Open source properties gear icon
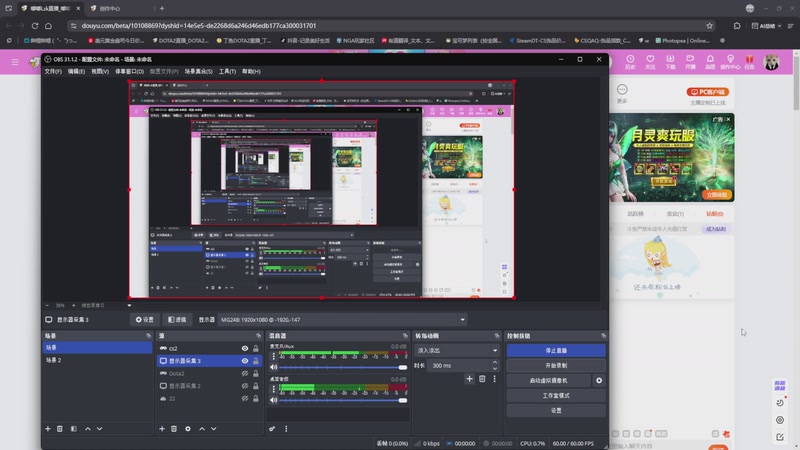Image resolution: width=800 pixels, height=450 pixels. (188, 429)
